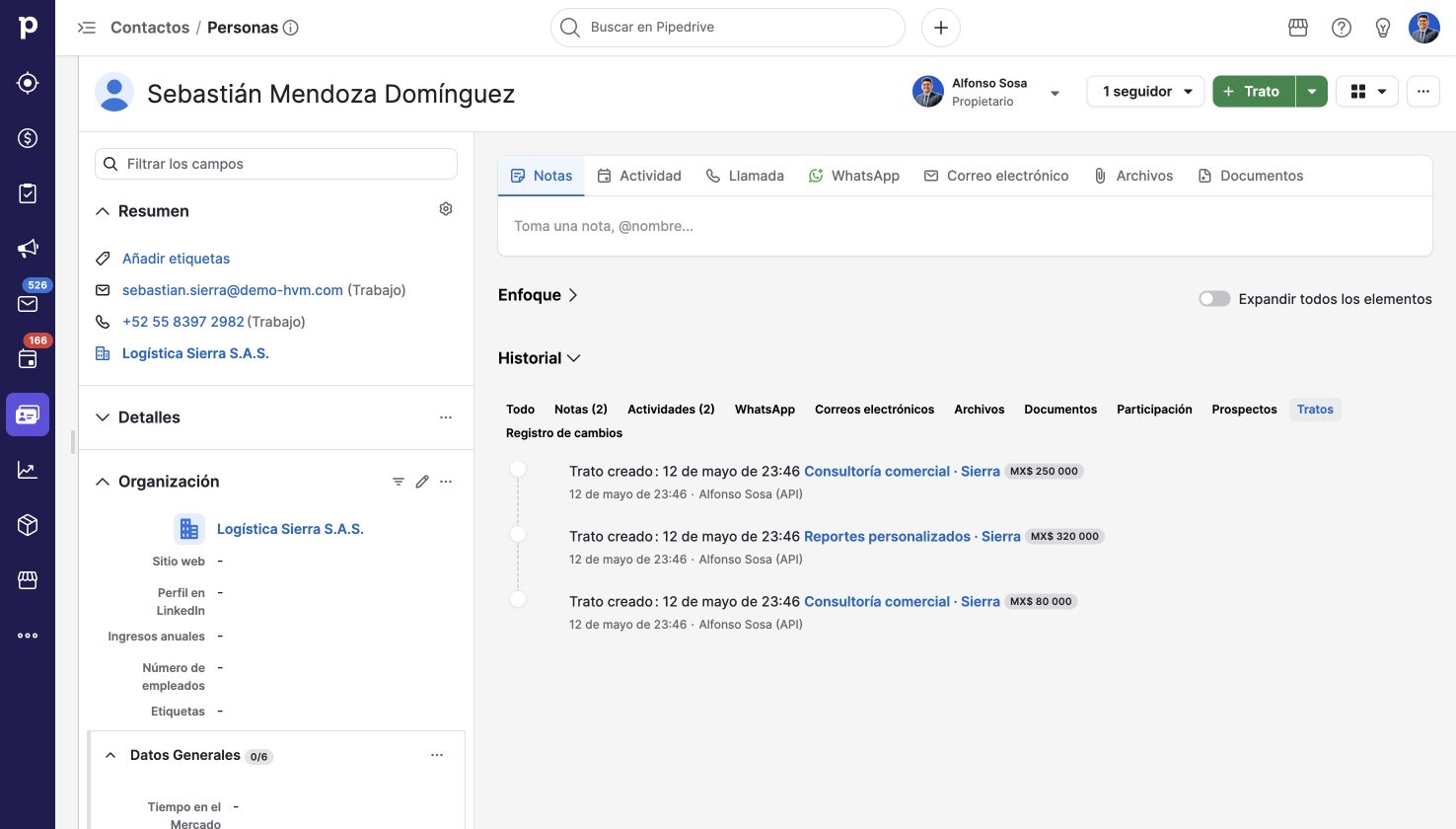Go to Contactos breadcrumb

(x=150, y=28)
